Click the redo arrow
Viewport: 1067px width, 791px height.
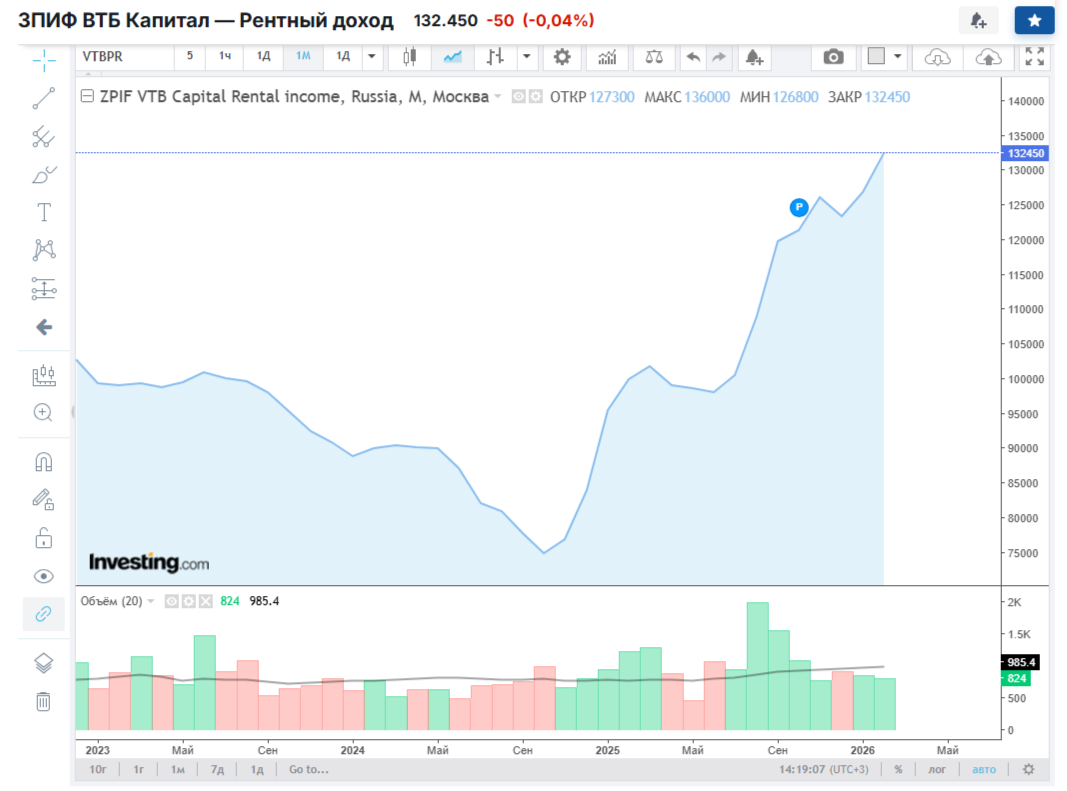[719, 57]
